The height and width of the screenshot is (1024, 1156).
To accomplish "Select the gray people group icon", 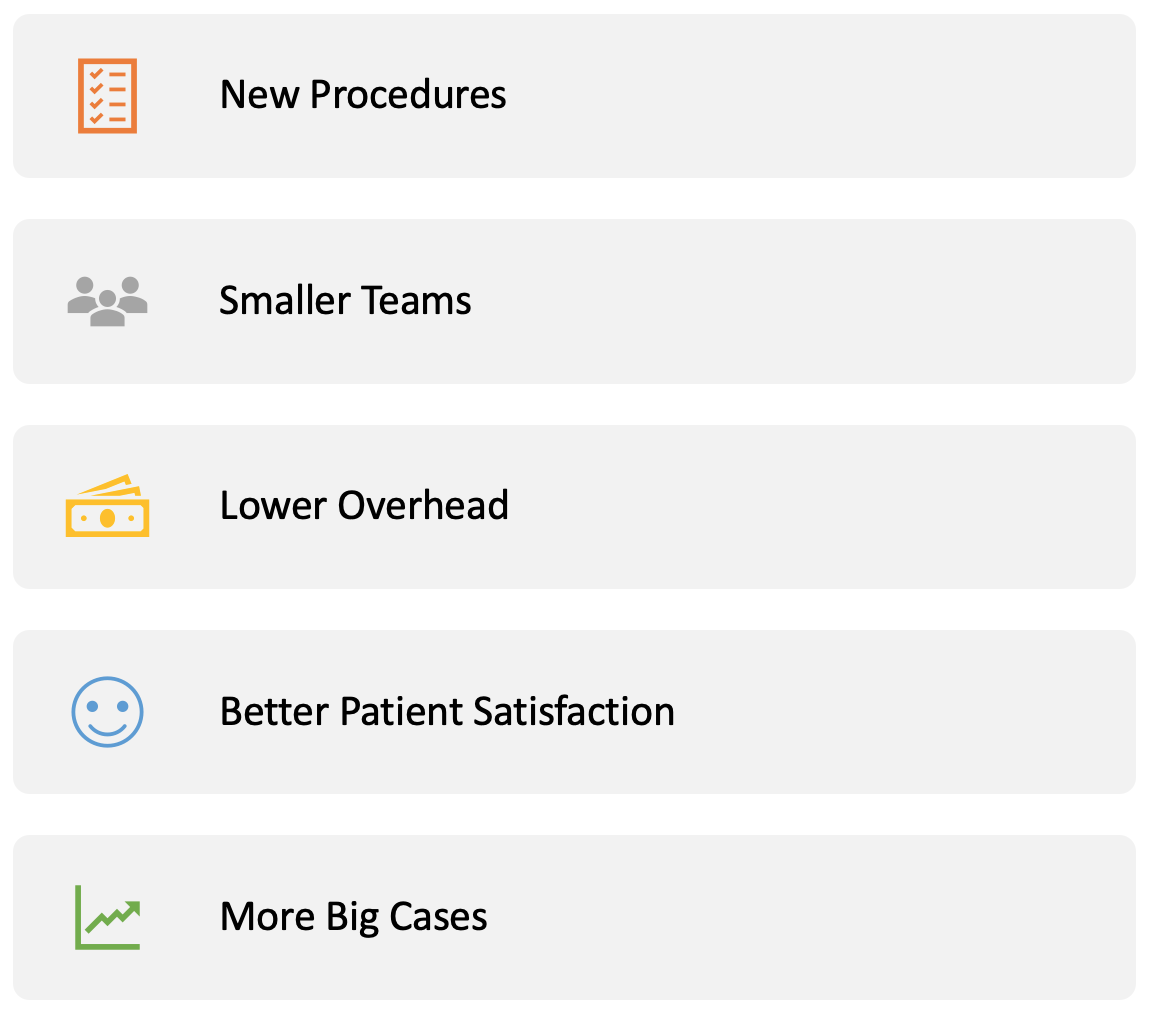I will 108,301.
